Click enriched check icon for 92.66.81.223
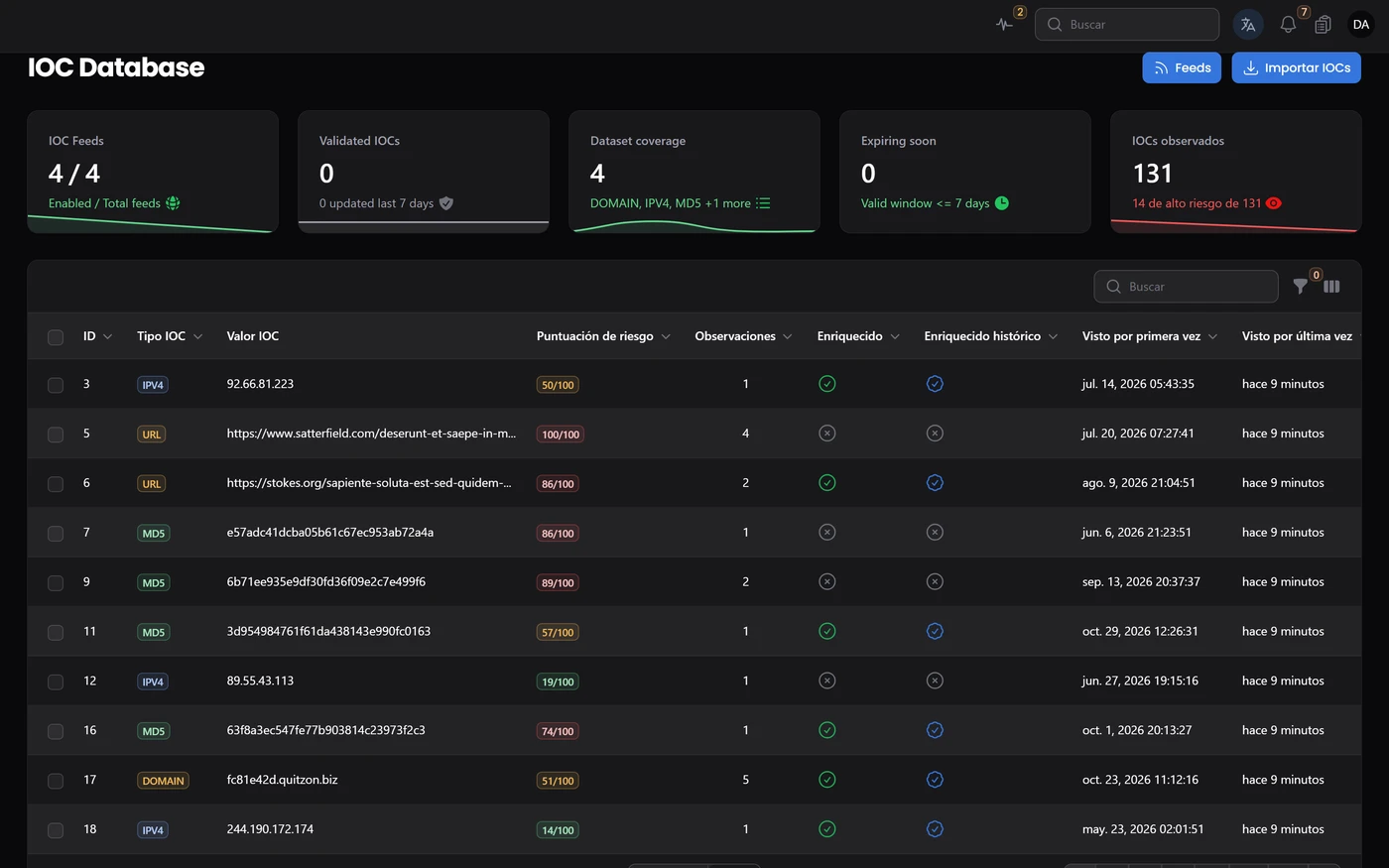Viewport: 1389px width, 868px height. 827,384
